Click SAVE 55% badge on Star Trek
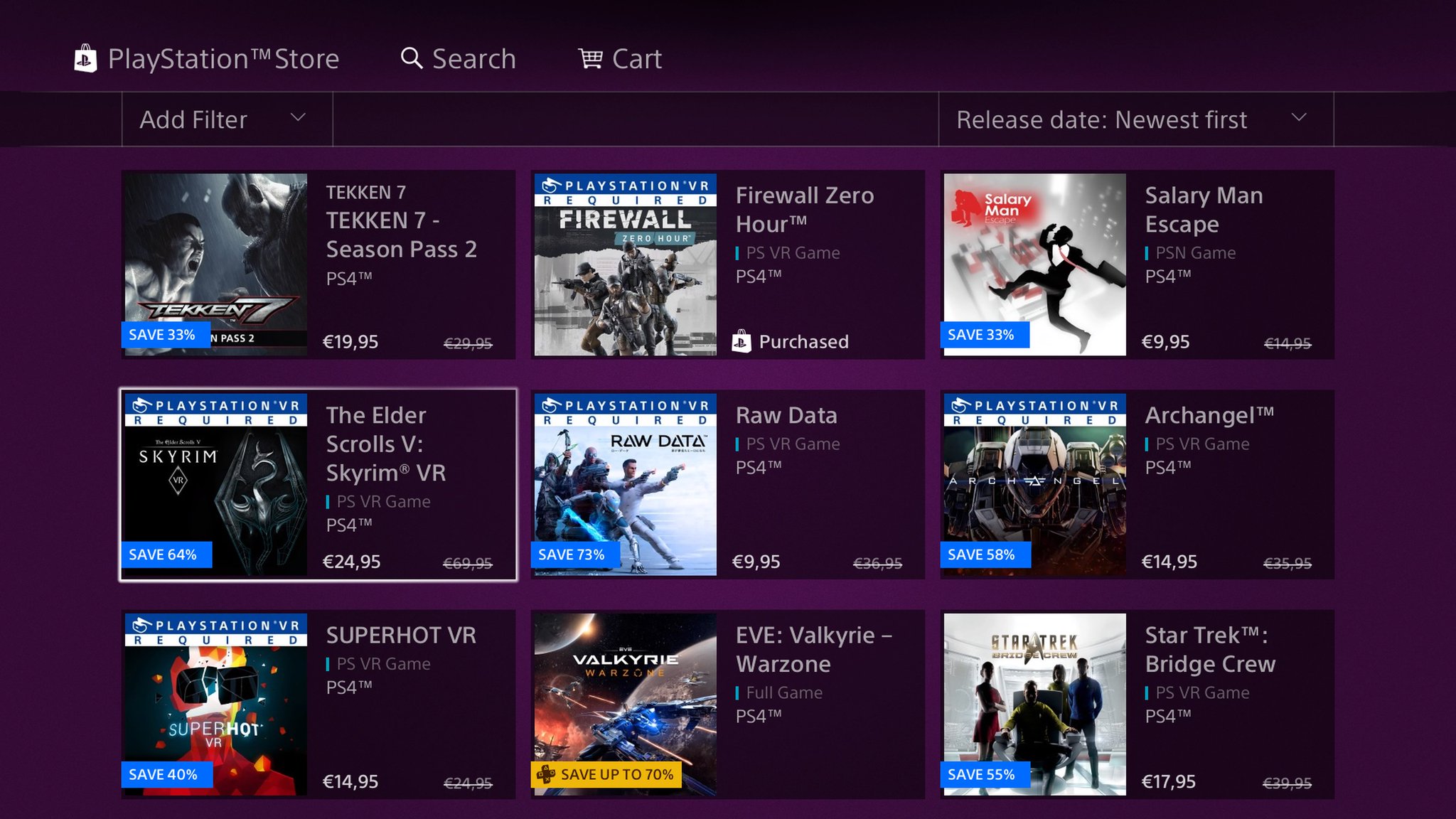 [x=985, y=774]
